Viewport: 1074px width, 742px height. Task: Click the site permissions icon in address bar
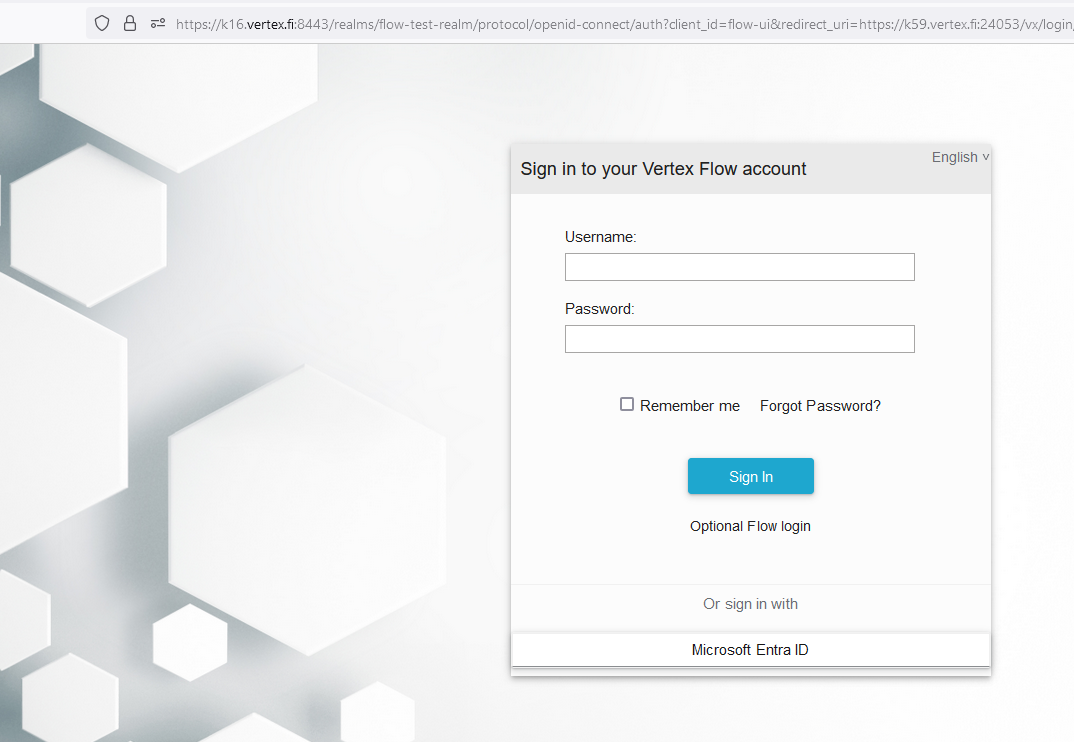coord(158,23)
